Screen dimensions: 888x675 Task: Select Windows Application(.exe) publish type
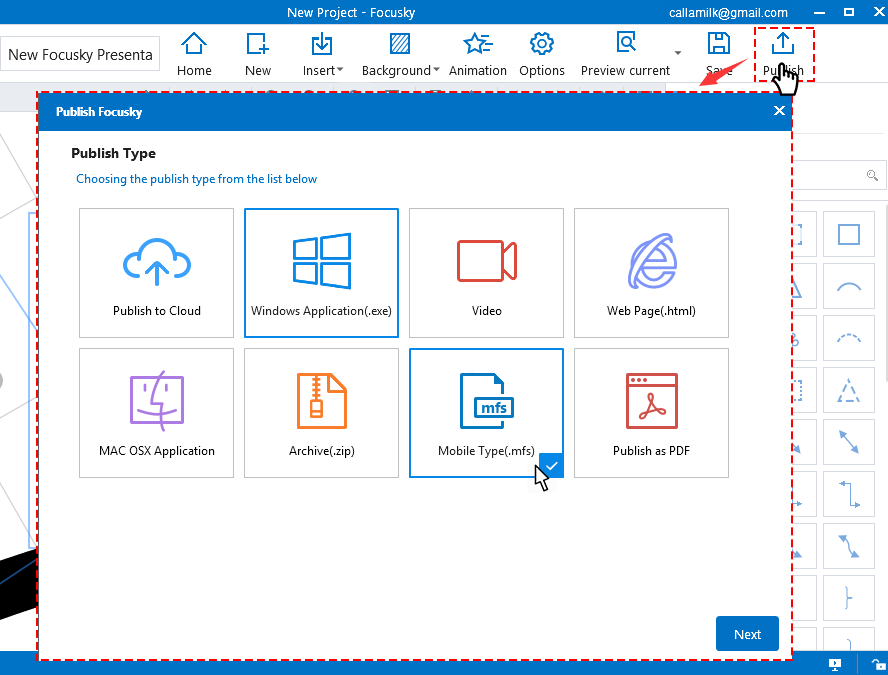click(x=321, y=273)
